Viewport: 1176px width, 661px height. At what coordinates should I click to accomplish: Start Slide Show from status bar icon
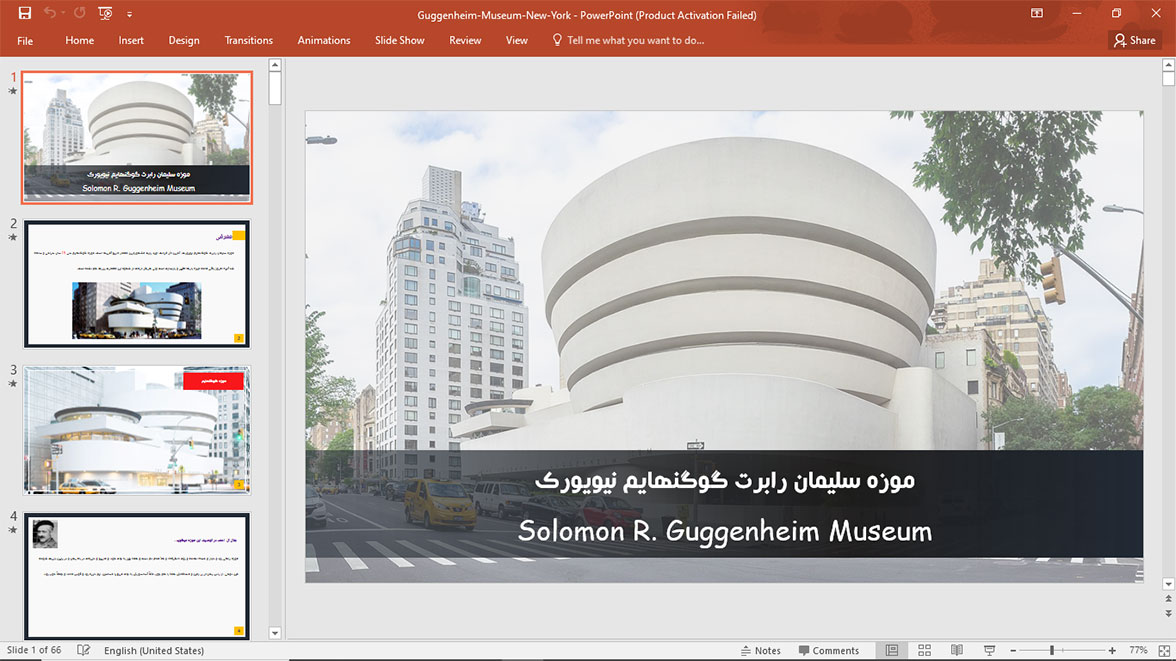[989, 650]
